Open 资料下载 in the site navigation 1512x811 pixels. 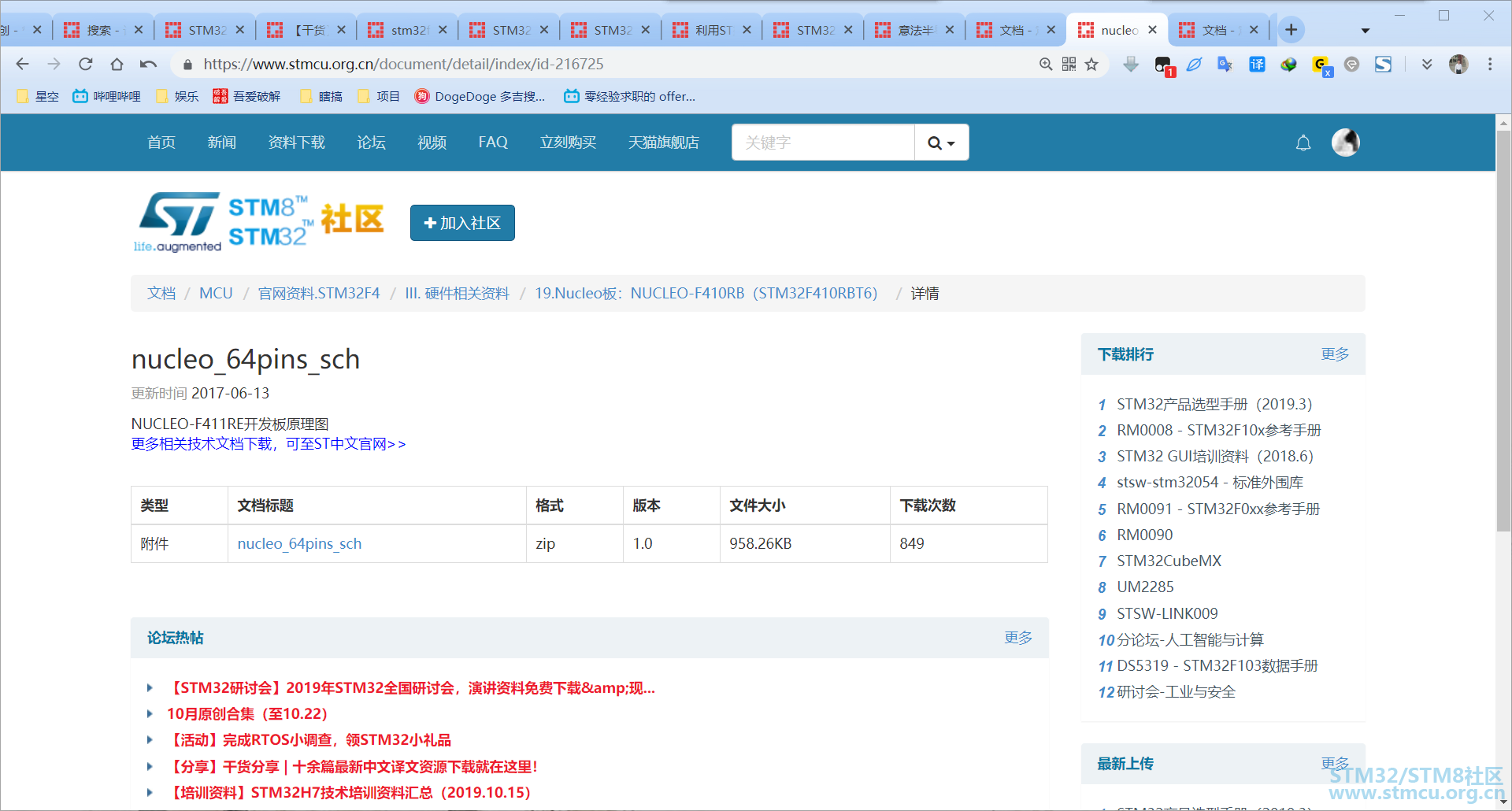point(297,143)
